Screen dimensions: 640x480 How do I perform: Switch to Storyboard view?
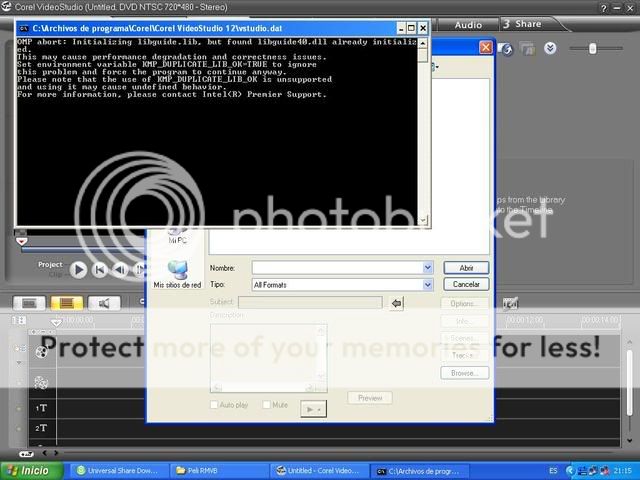tap(29, 303)
